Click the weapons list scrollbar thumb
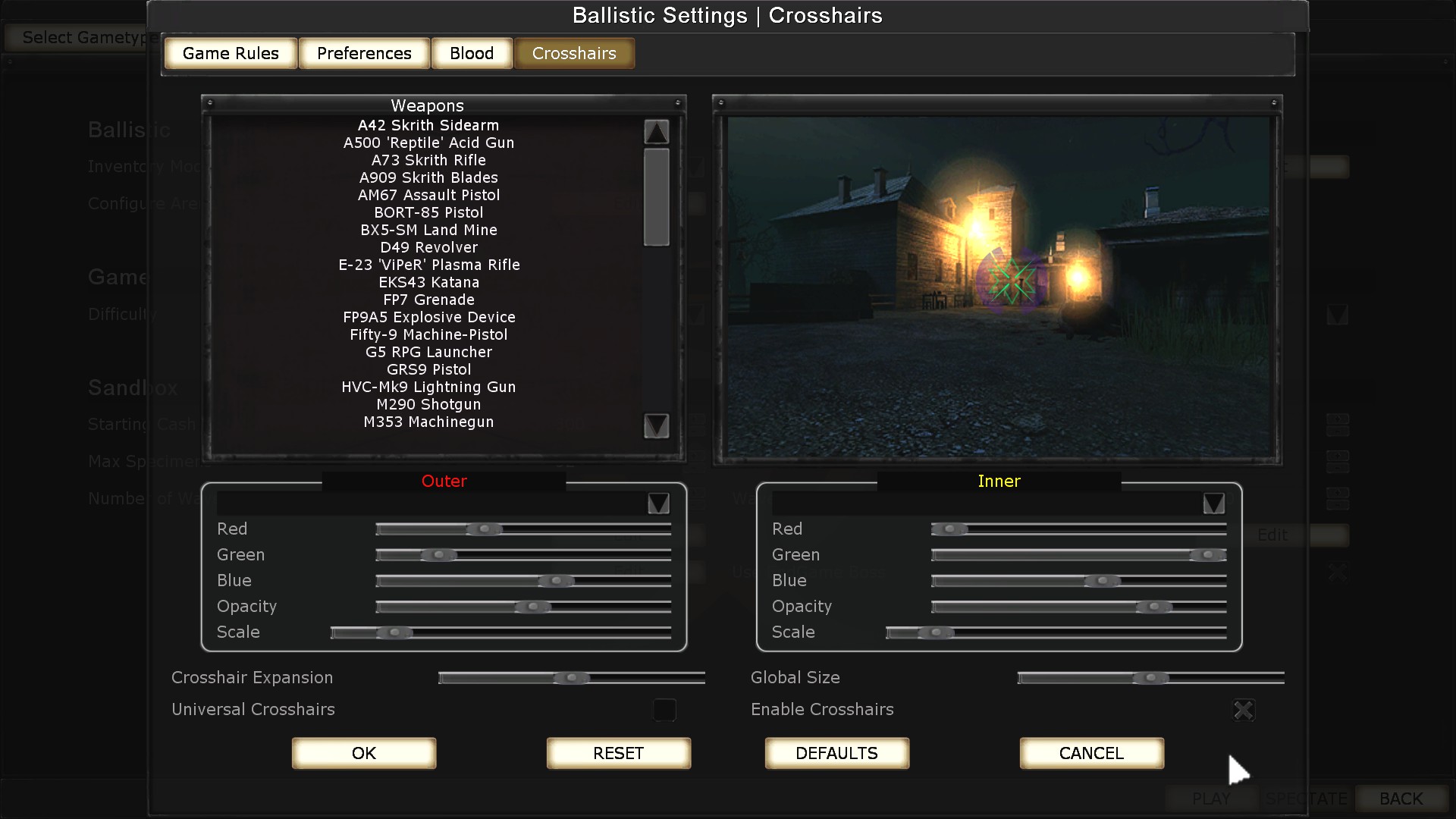The height and width of the screenshot is (819, 1456). 656,197
